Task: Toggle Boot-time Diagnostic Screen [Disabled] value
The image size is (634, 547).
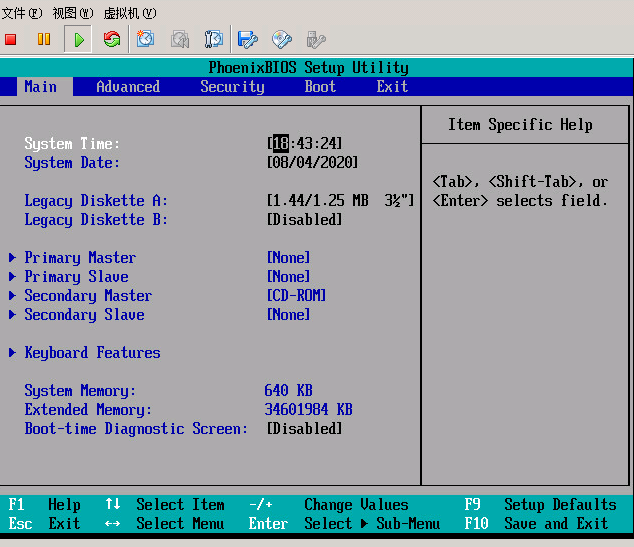Action: (304, 429)
